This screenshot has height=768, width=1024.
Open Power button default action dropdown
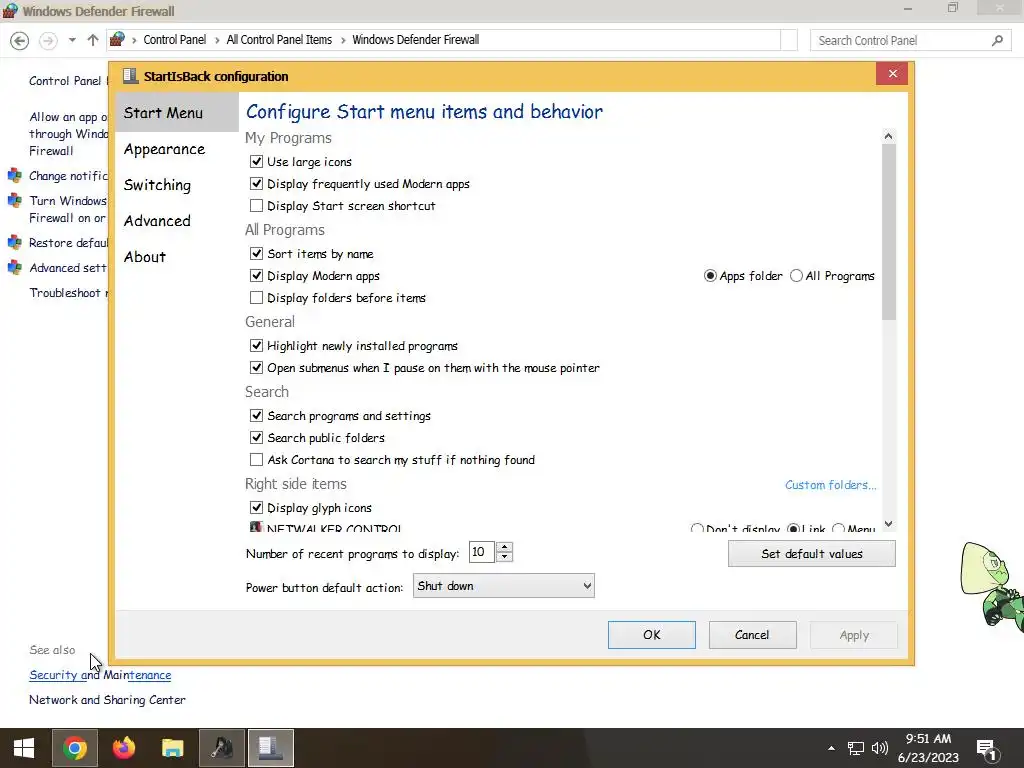pos(504,586)
